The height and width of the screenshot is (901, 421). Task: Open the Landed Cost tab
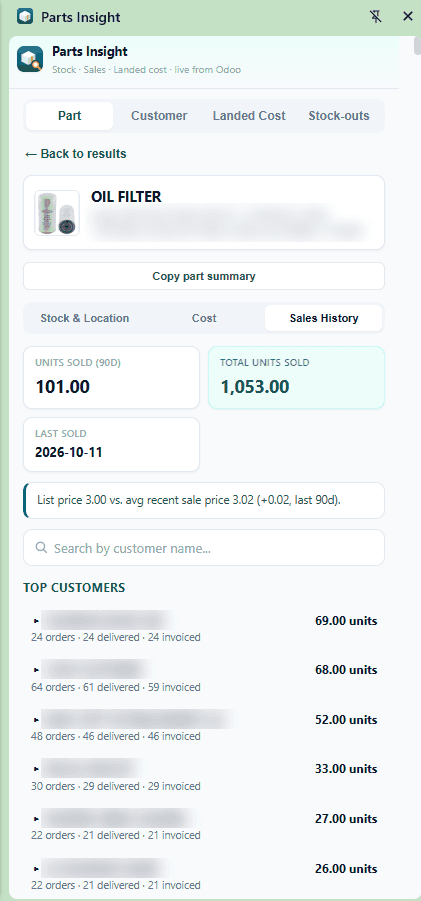tap(249, 116)
